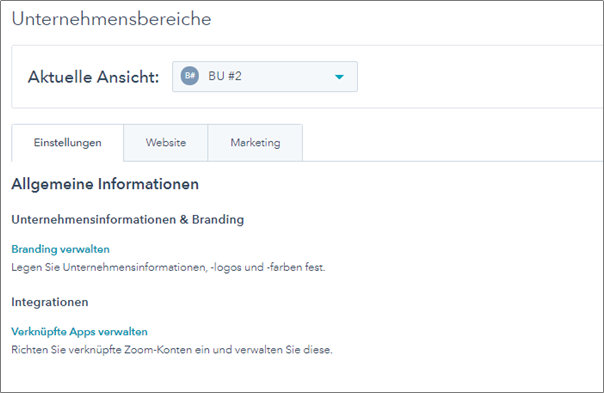Click the teal dropdown arrow beside BU #2

[339, 77]
